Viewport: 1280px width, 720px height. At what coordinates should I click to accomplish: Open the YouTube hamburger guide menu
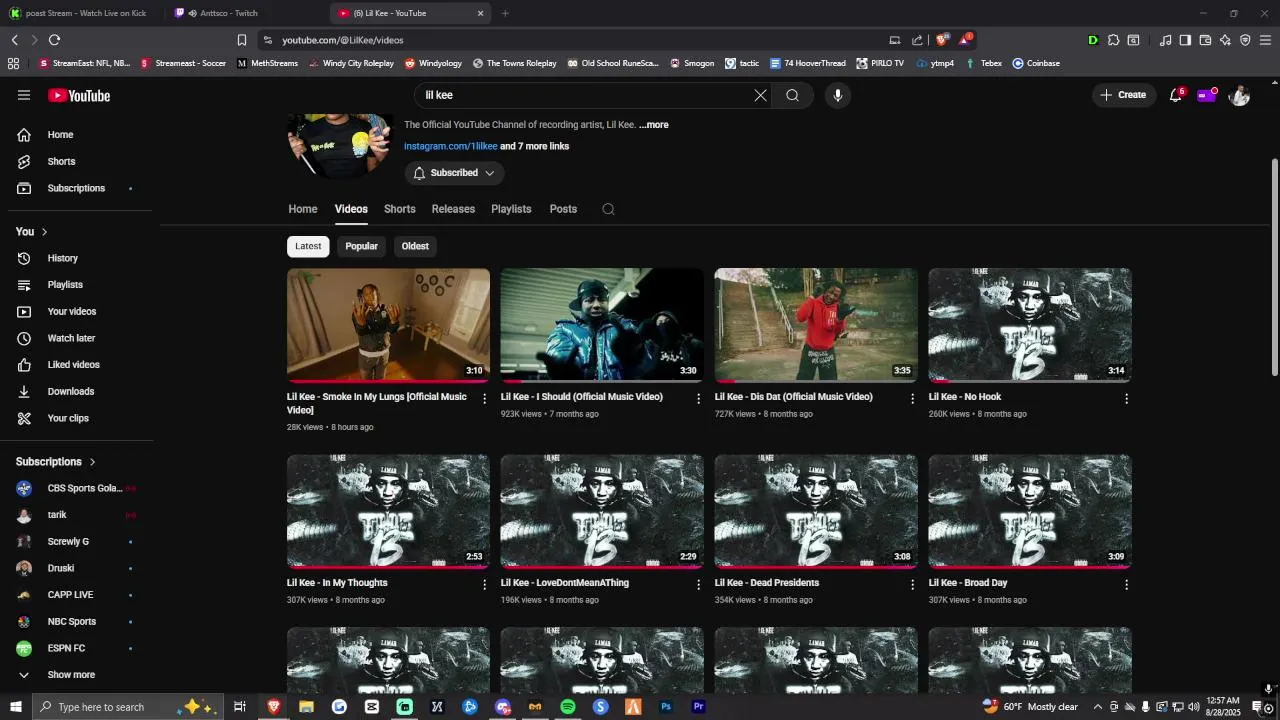(x=24, y=95)
